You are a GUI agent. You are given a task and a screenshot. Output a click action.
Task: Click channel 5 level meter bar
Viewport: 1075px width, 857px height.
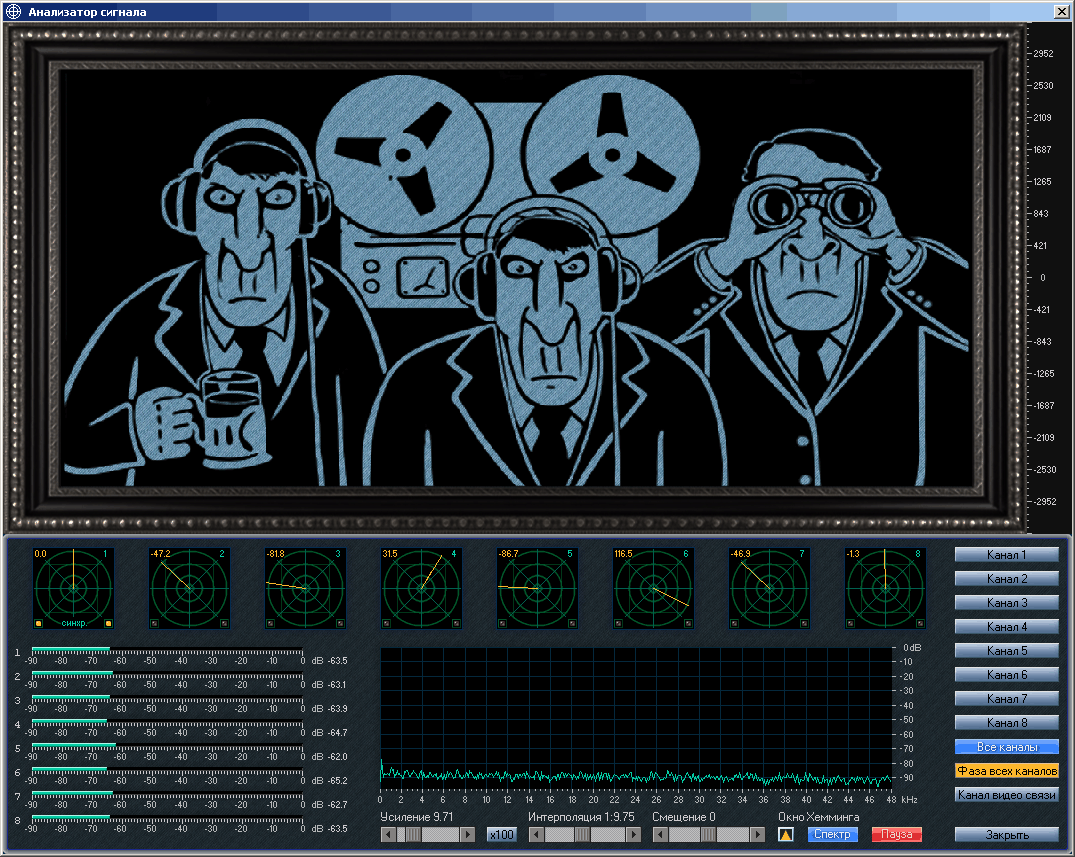click(x=167, y=745)
